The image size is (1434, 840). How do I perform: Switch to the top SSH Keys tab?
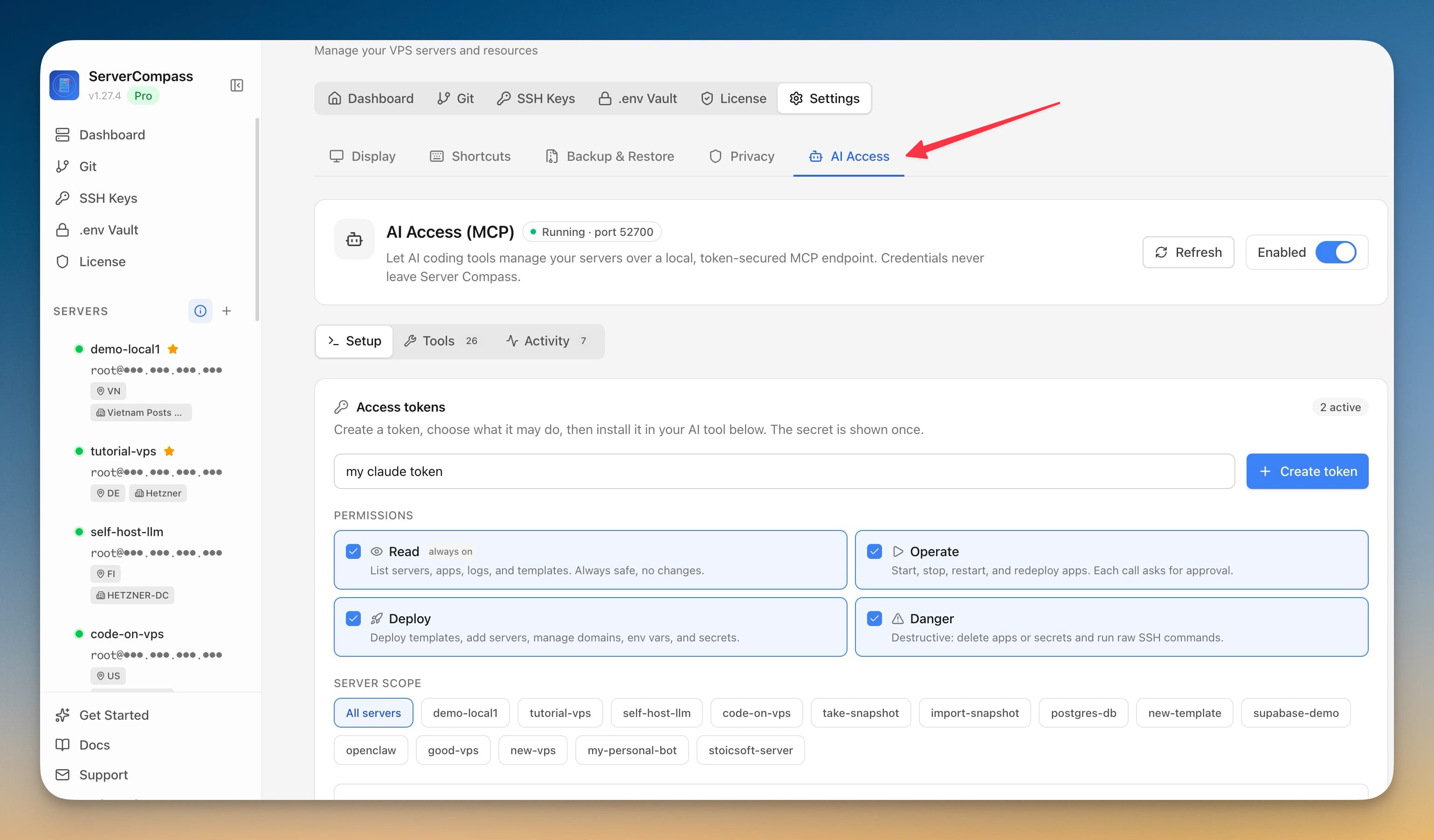(x=536, y=98)
